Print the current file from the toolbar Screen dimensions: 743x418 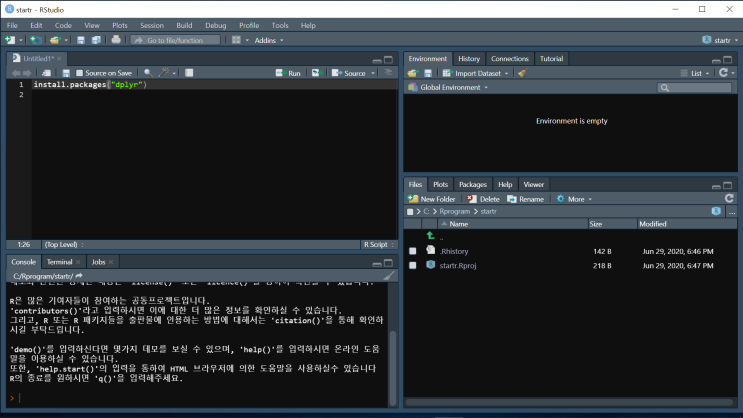coord(116,40)
